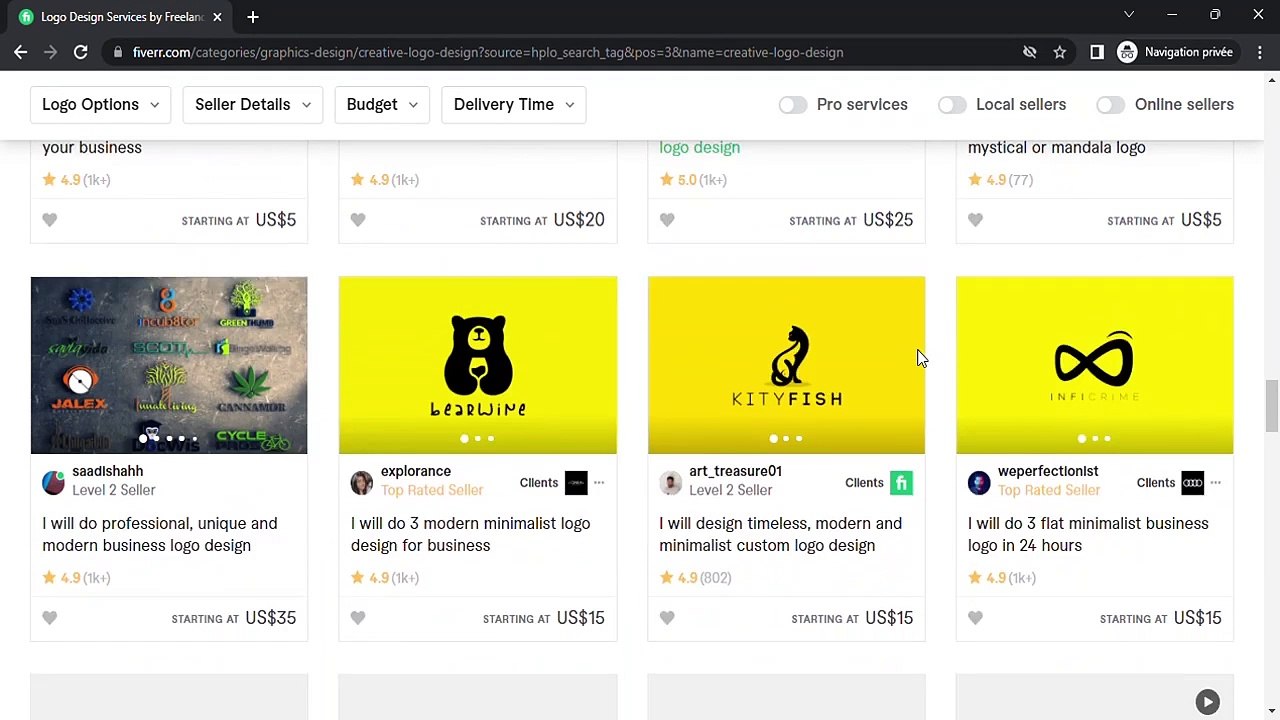
Task: Open browser three-dot menu
Action: pos(1260,52)
